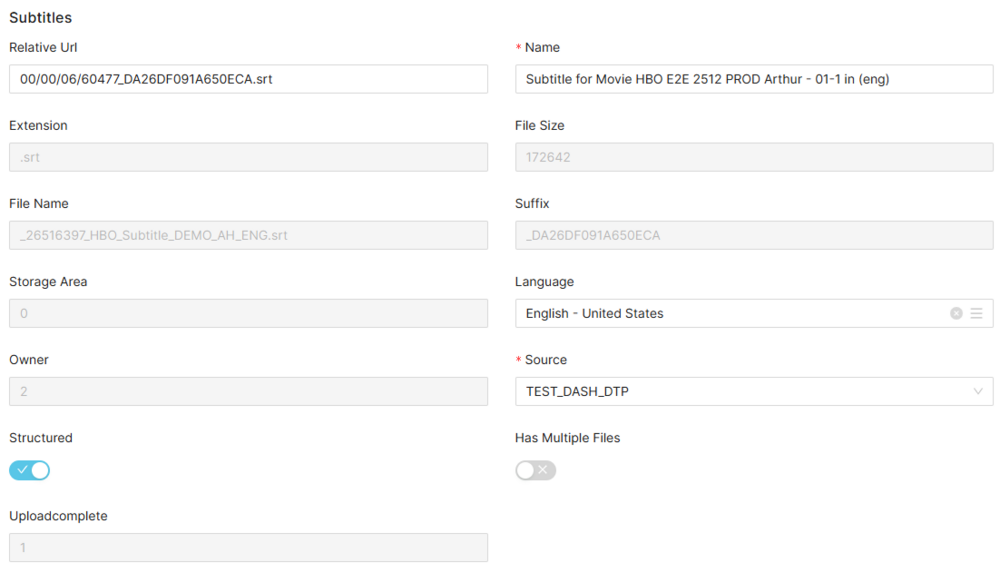This screenshot has width=1000, height=573.
Task: Click the Storage Area field
Action: point(248,313)
